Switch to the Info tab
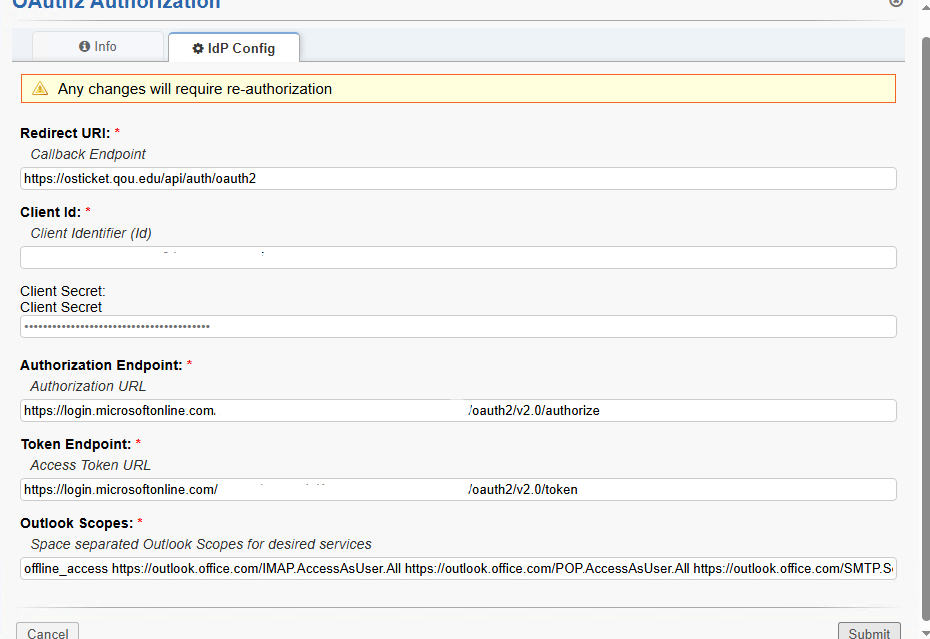This screenshot has height=639, width=930. (x=98, y=47)
